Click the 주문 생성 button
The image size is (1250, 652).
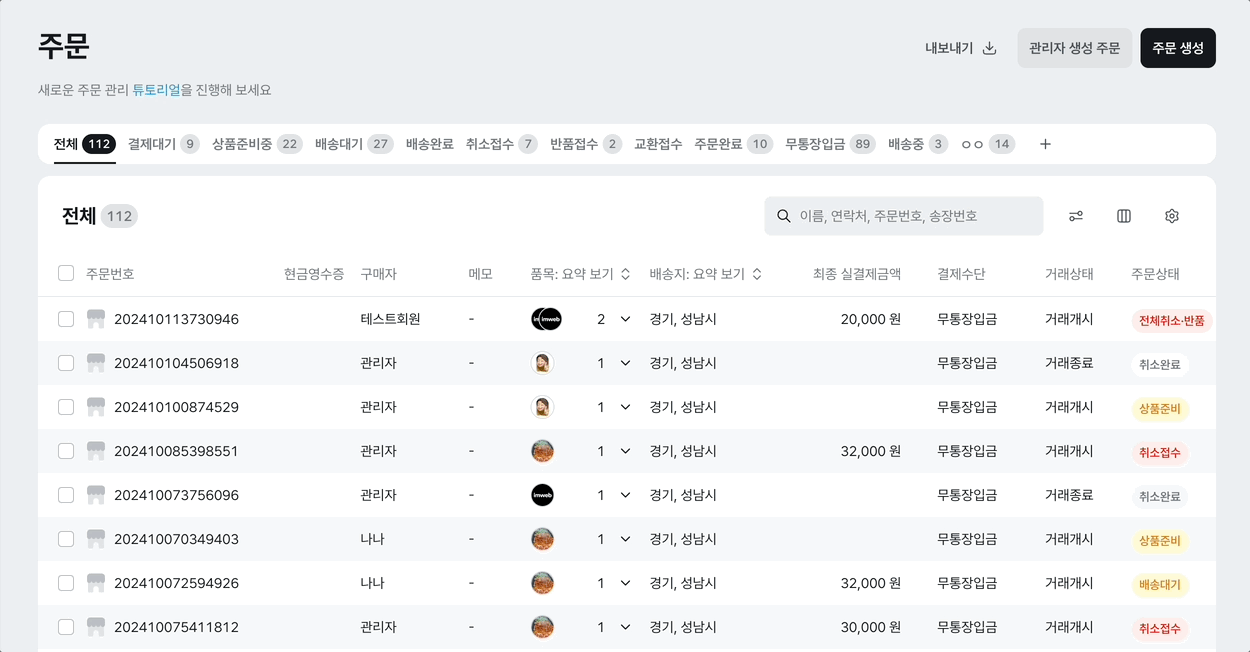[x=1178, y=48]
